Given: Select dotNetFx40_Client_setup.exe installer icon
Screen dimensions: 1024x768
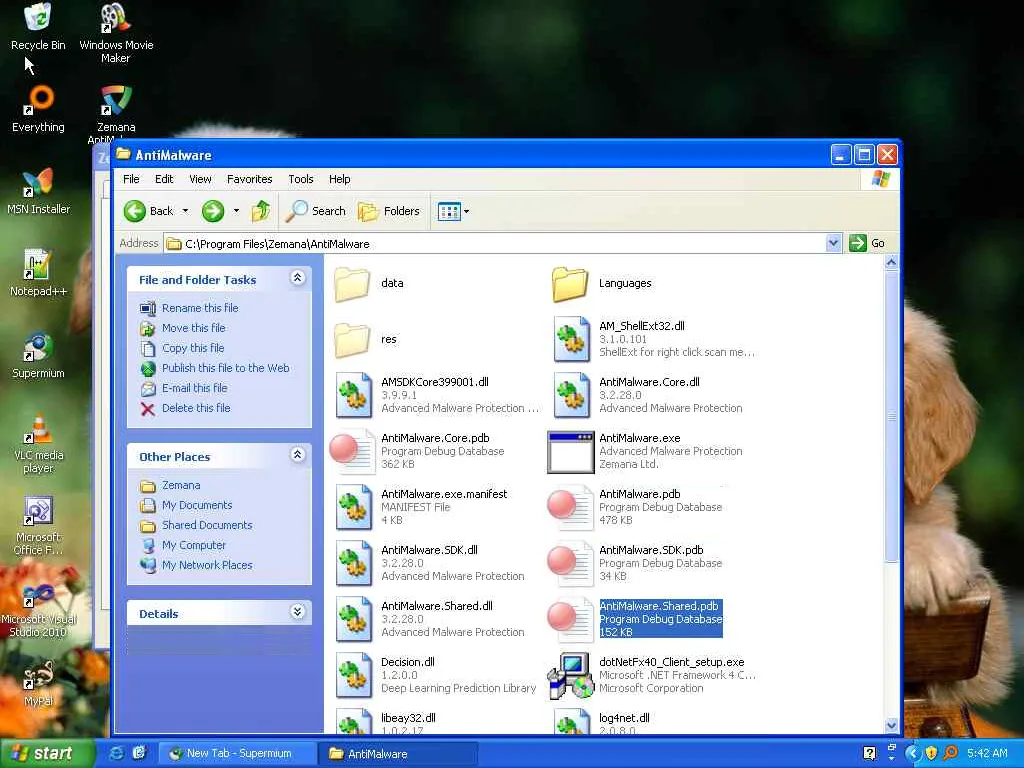Looking at the screenshot, I should coord(571,675).
